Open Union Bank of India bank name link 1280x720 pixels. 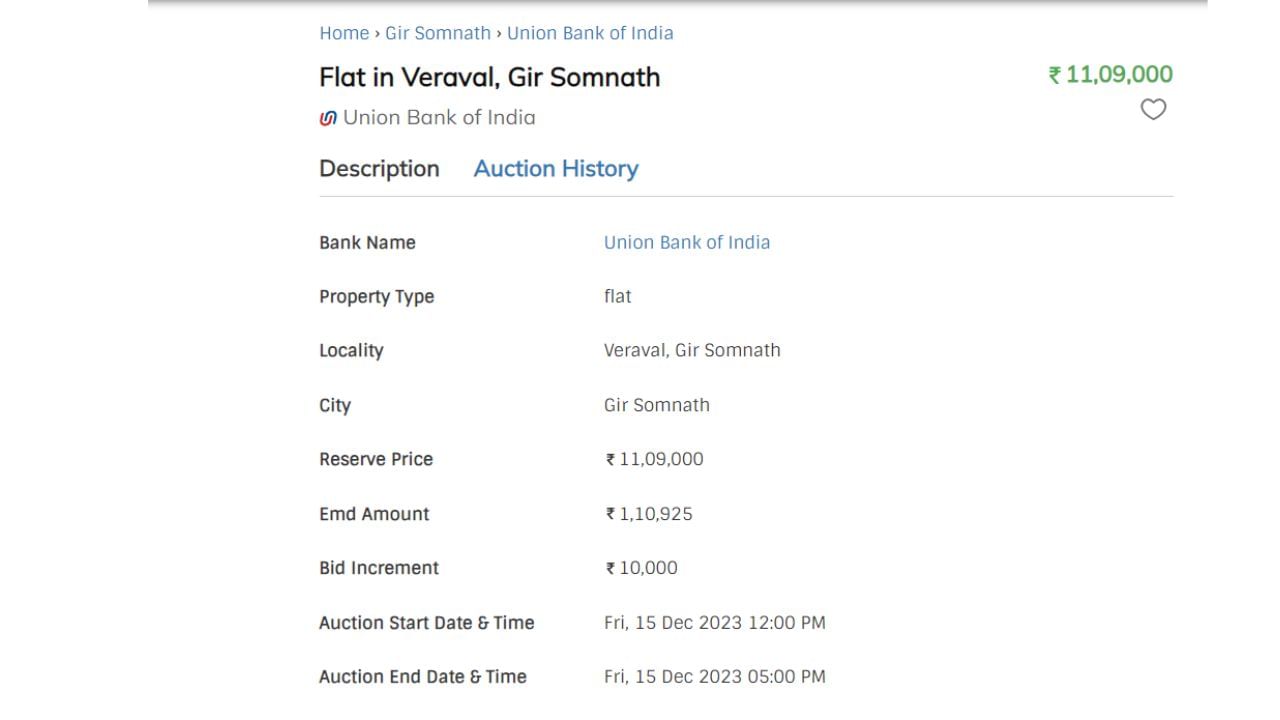687,243
